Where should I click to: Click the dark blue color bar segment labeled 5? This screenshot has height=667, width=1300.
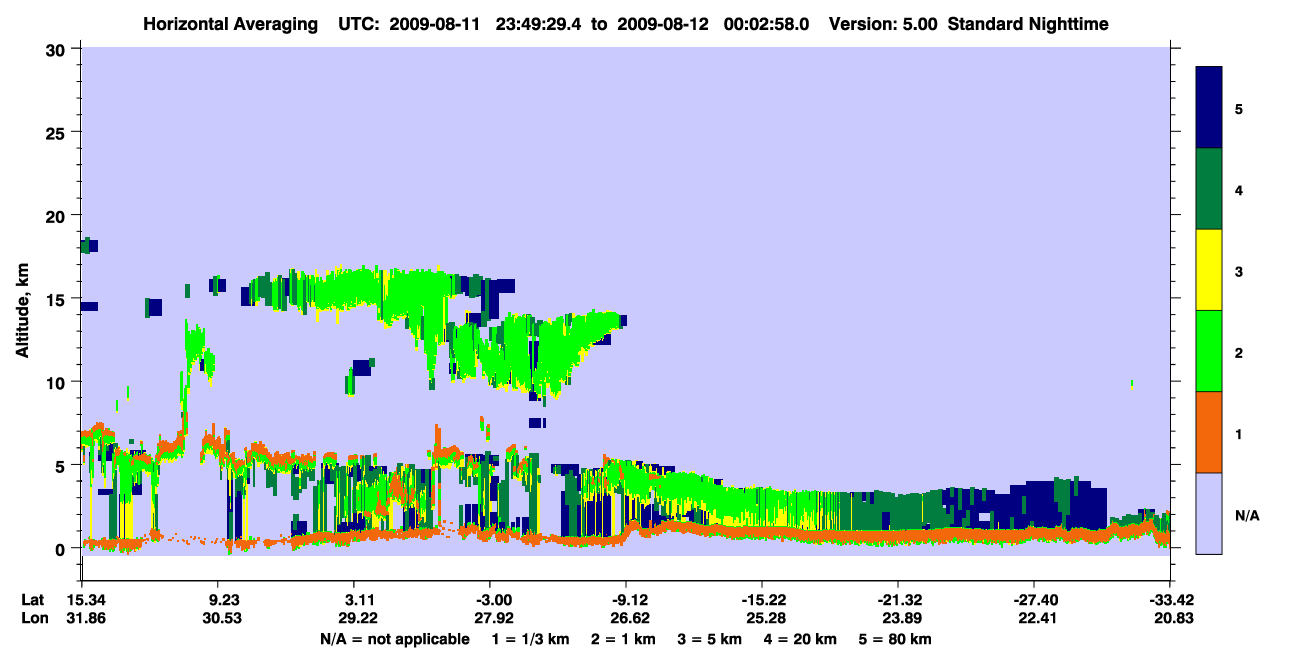coord(1209,108)
